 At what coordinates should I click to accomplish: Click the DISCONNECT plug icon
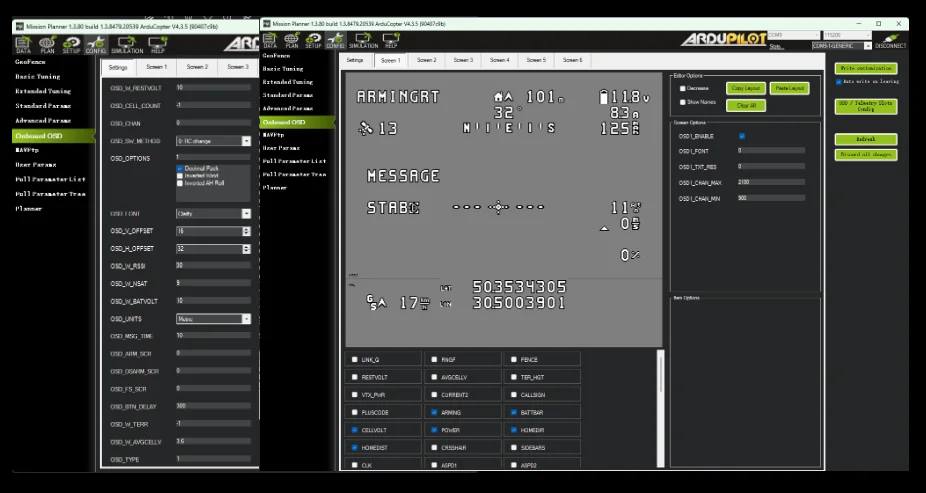pyautogui.click(x=890, y=40)
